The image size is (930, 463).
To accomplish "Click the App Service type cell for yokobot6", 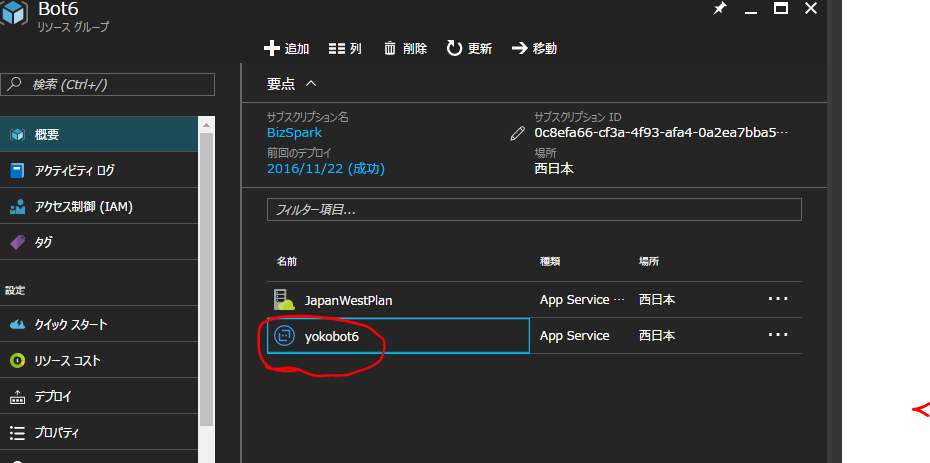I will click(x=574, y=336).
